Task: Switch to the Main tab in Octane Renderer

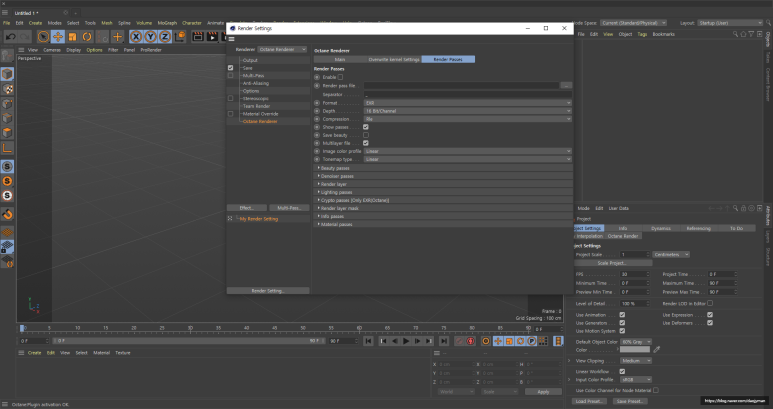Action: point(340,59)
